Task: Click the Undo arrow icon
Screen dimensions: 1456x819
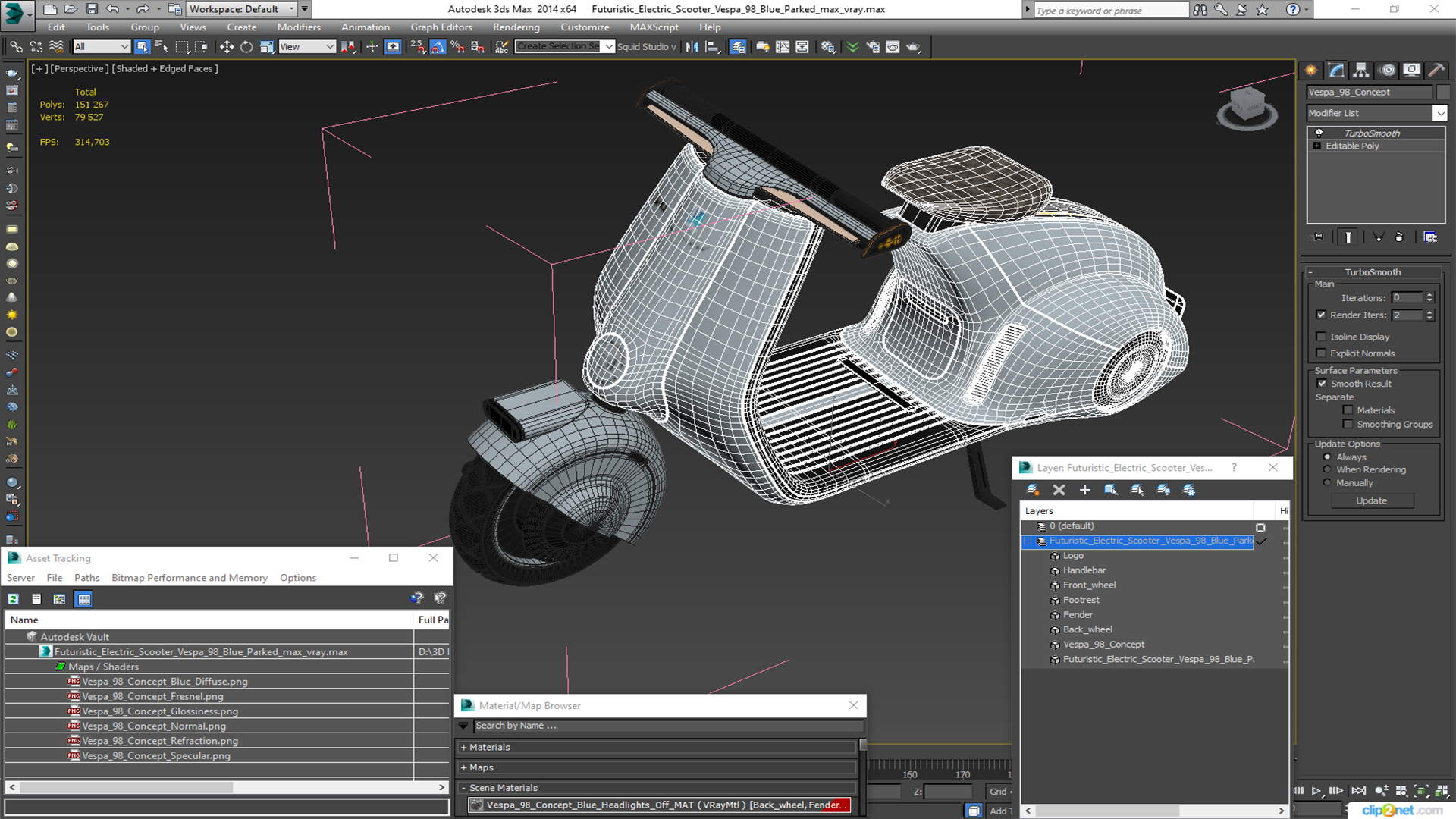Action: pos(112,9)
